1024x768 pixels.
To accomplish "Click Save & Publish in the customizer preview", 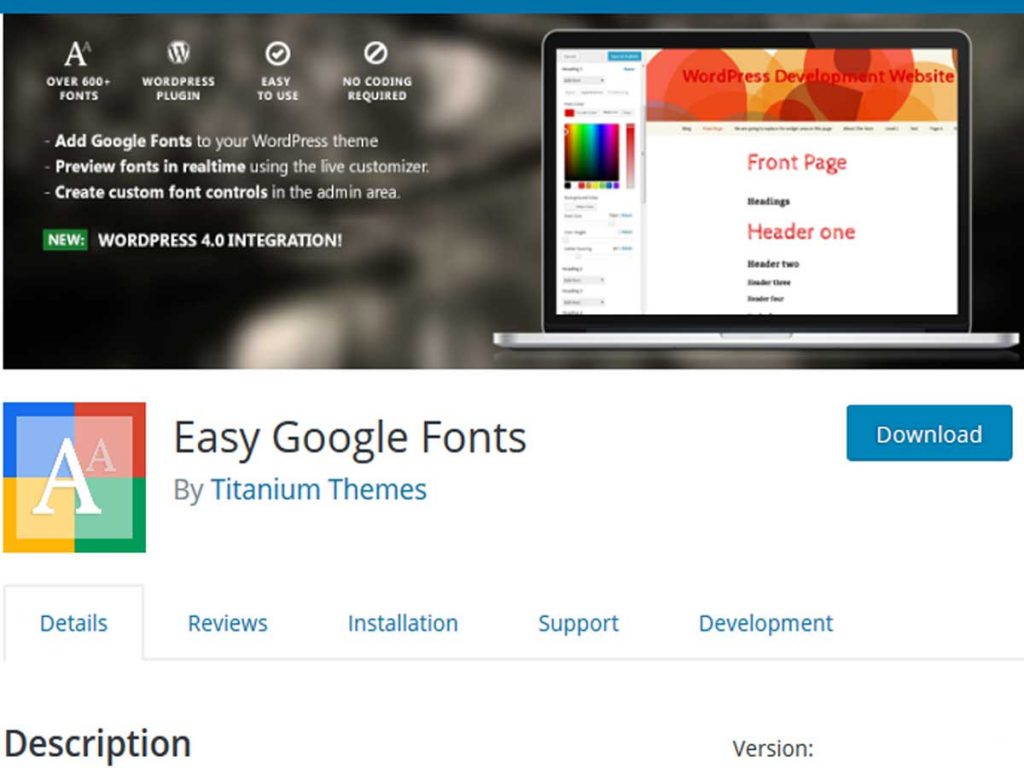I will (624, 56).
